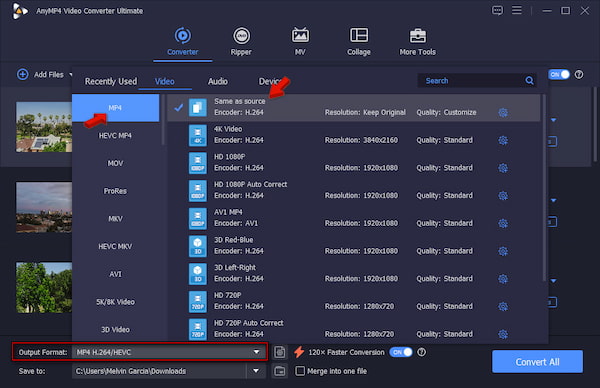Select ProRes format category
The height and width of the screenshot is (388, 600).
[116, 191]
